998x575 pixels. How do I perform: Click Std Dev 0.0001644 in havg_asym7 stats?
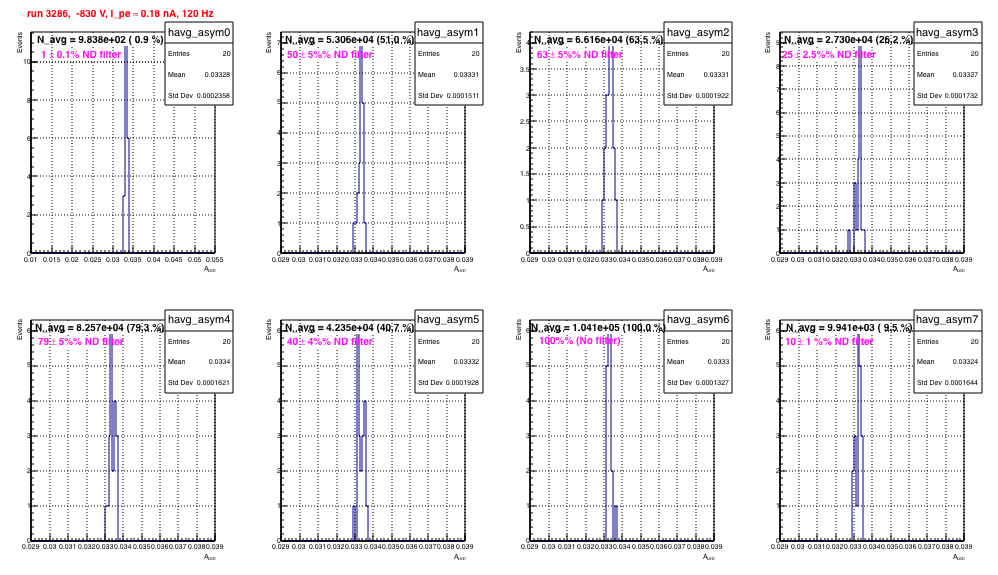(947, 383)
